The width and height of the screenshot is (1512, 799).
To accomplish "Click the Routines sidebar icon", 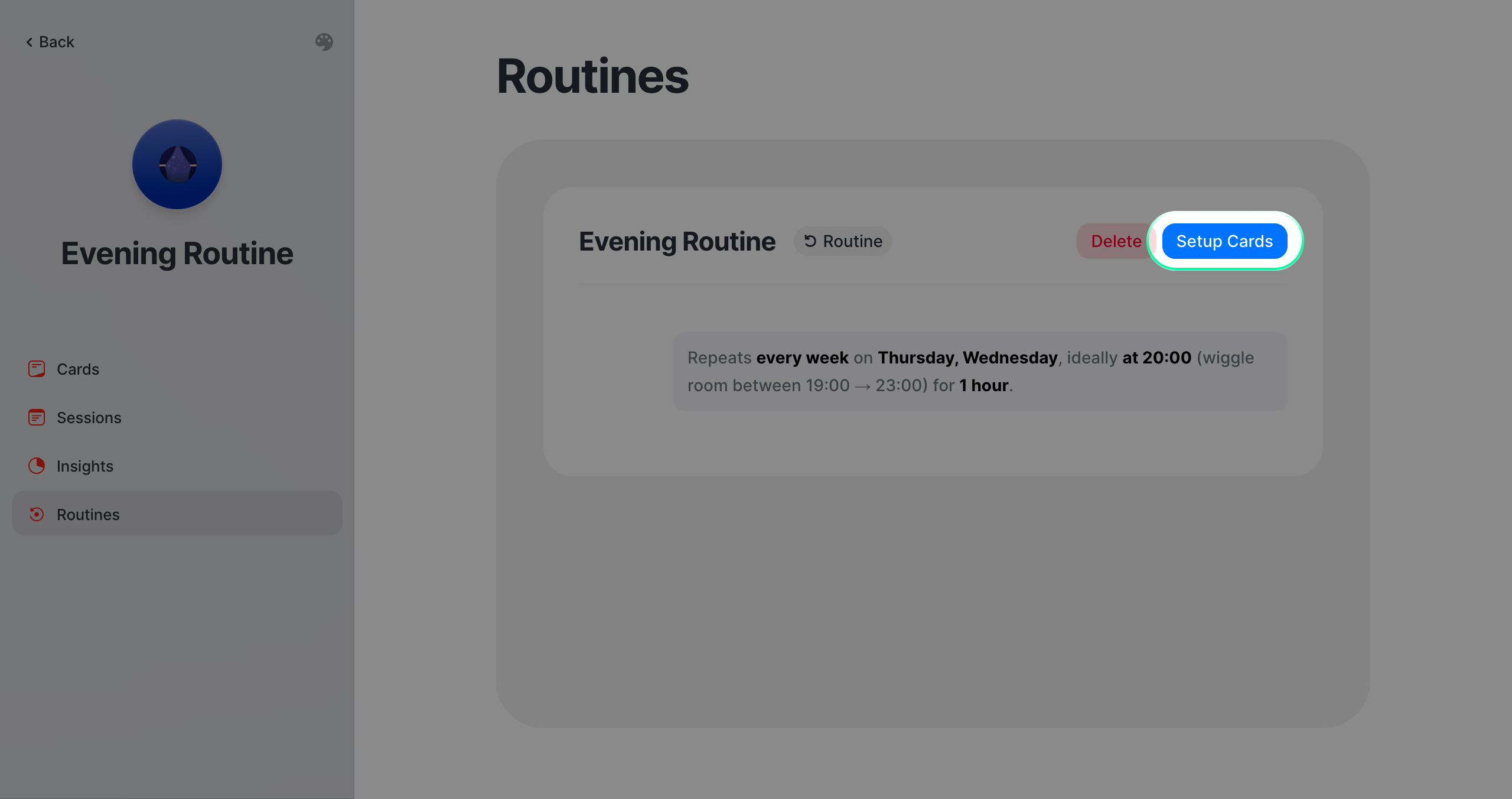I will (36, 514).
